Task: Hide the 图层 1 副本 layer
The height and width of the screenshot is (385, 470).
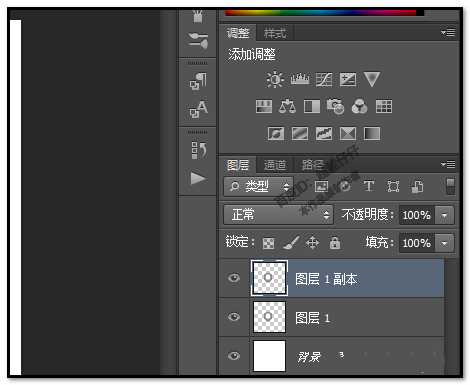Action: [x=234, y=278]
